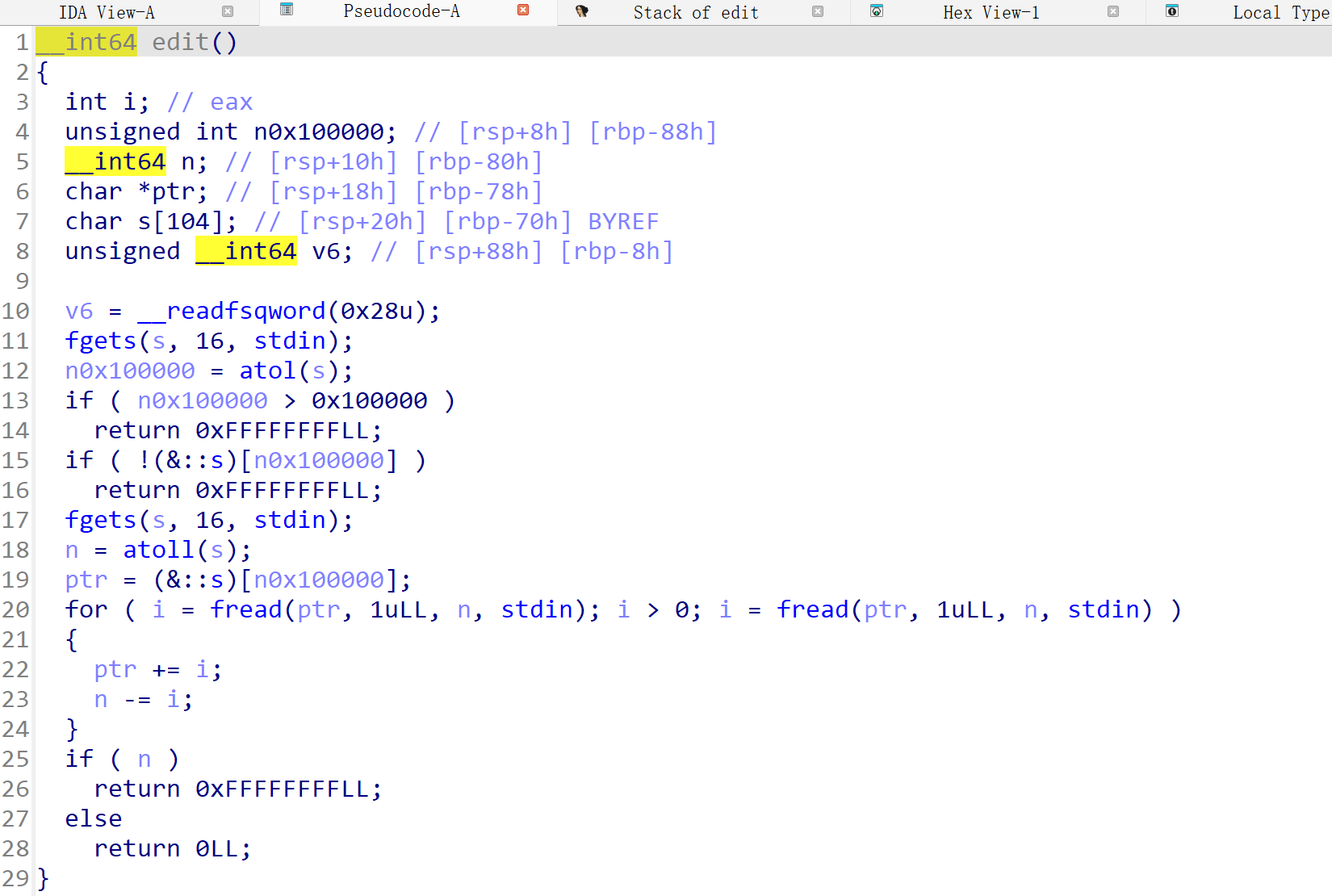Viewport: 1332px width, 896px height.
Task: Click line number 29 in the gutter
Action: (x=15, y=878)
